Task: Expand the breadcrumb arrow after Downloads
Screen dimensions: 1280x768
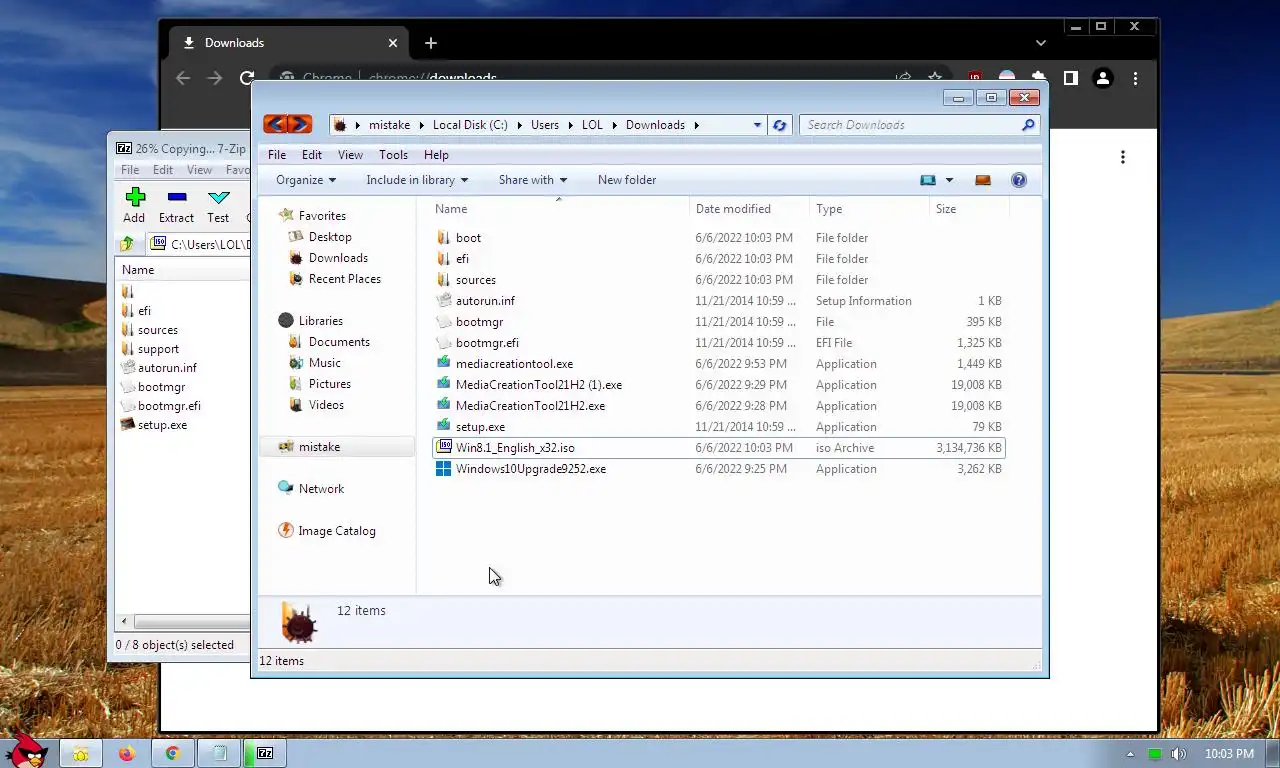Action: 696,125
